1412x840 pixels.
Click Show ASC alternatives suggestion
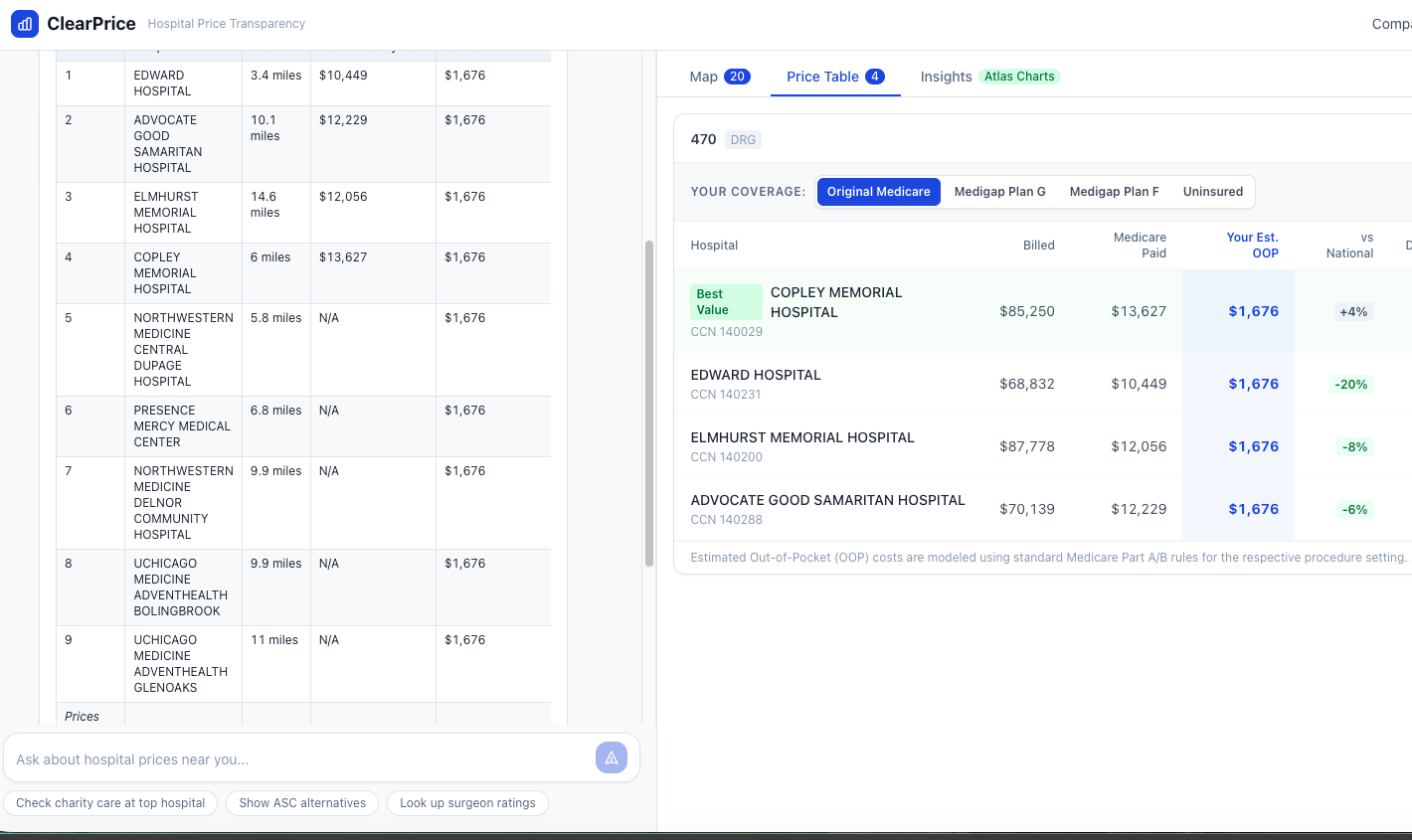(302, 803)
